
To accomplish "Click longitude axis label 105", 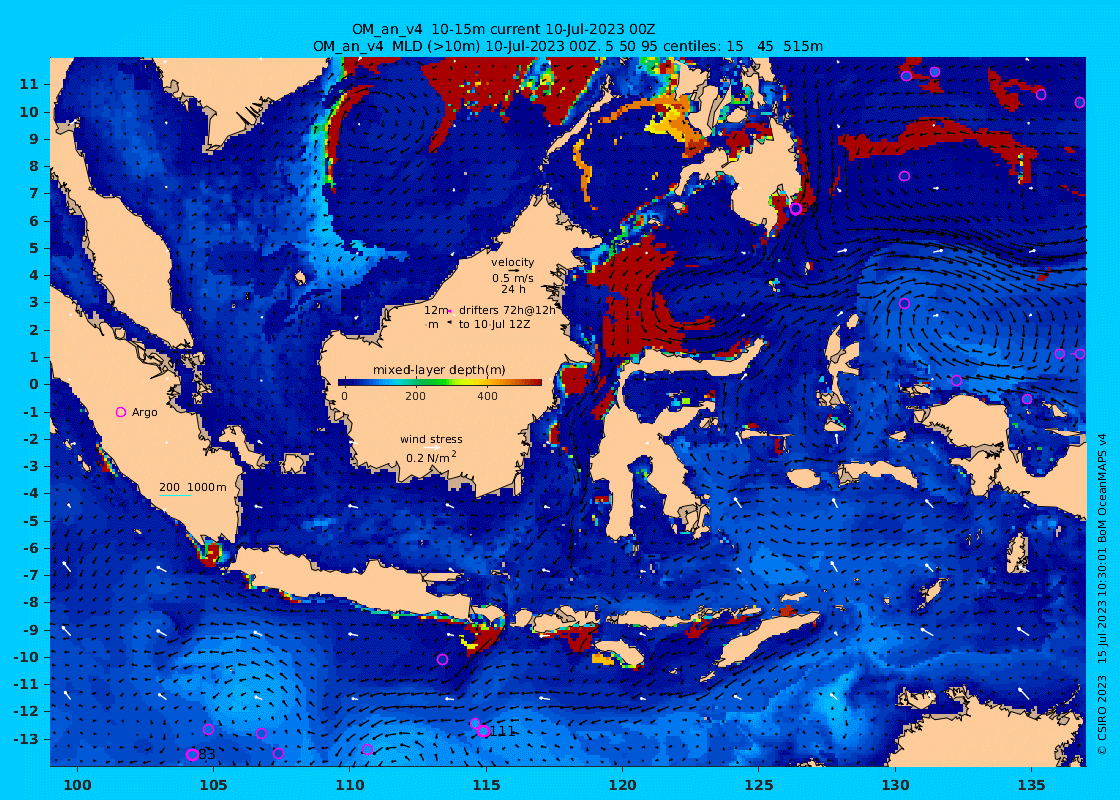I will coord(213,784).
